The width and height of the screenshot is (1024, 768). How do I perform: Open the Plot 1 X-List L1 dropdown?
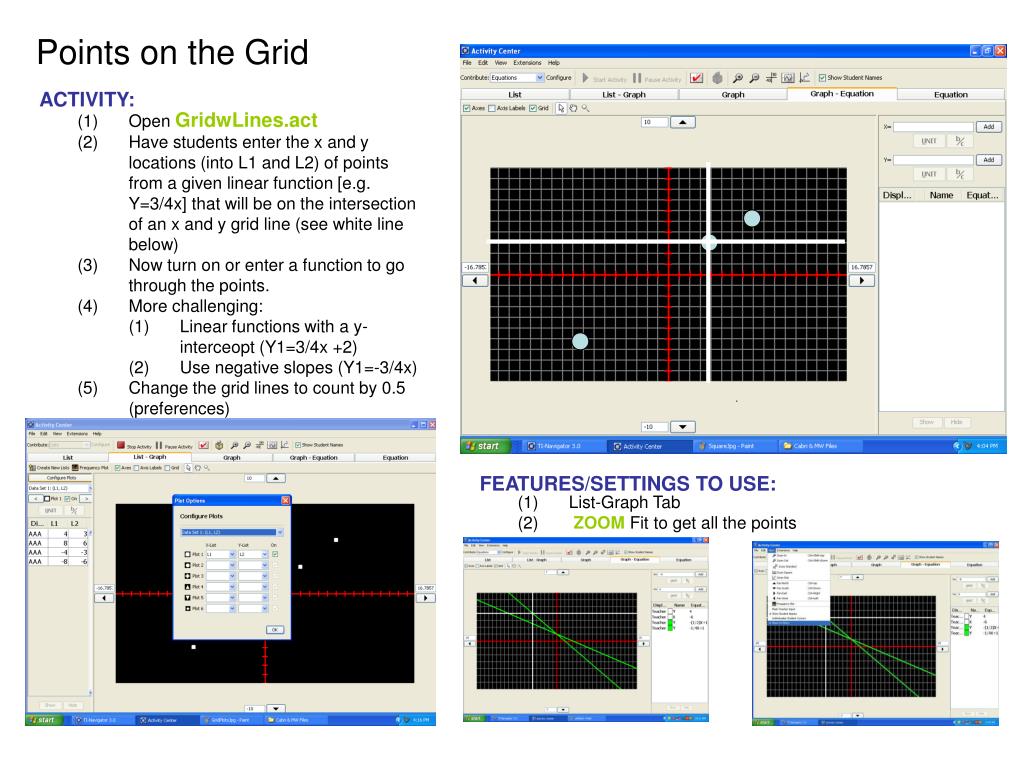tap(232, 554)
